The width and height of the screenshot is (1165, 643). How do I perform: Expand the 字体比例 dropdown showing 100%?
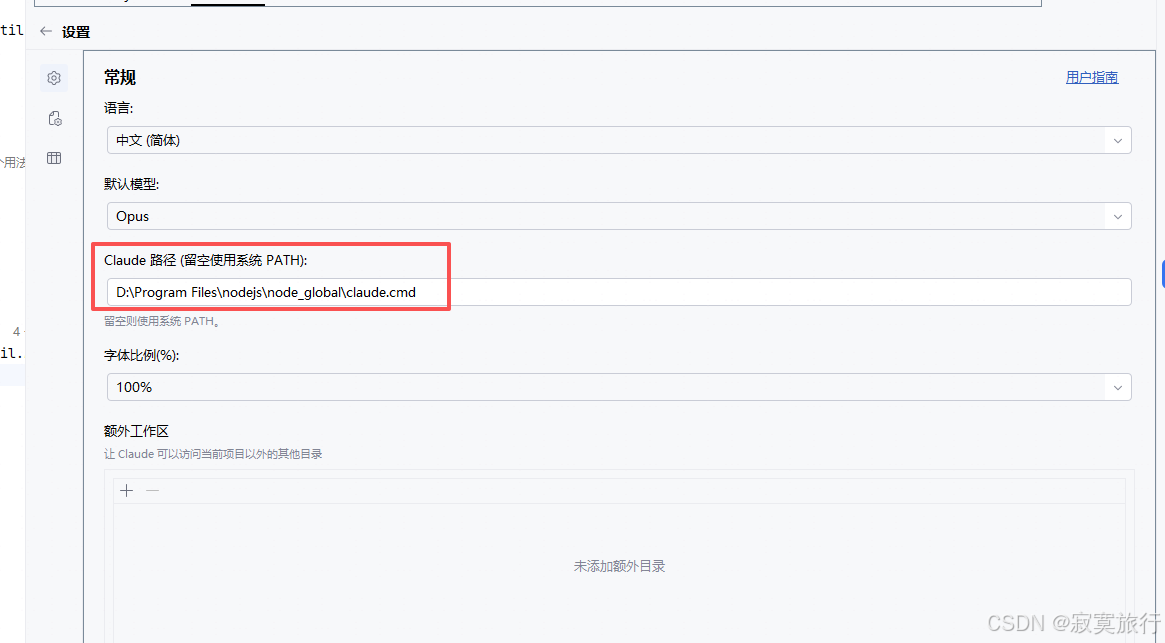coord(619,387)
